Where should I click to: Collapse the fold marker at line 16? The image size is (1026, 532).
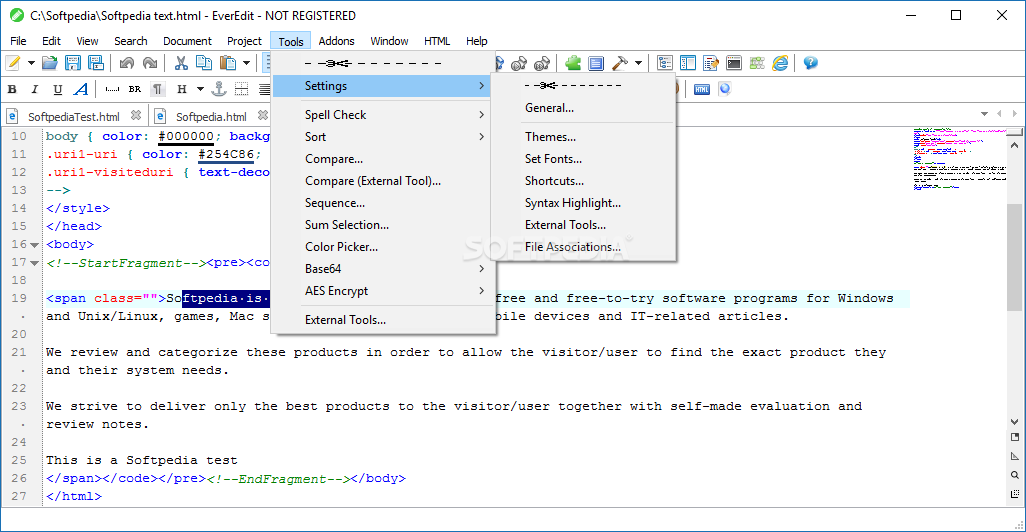pos(35,245)
